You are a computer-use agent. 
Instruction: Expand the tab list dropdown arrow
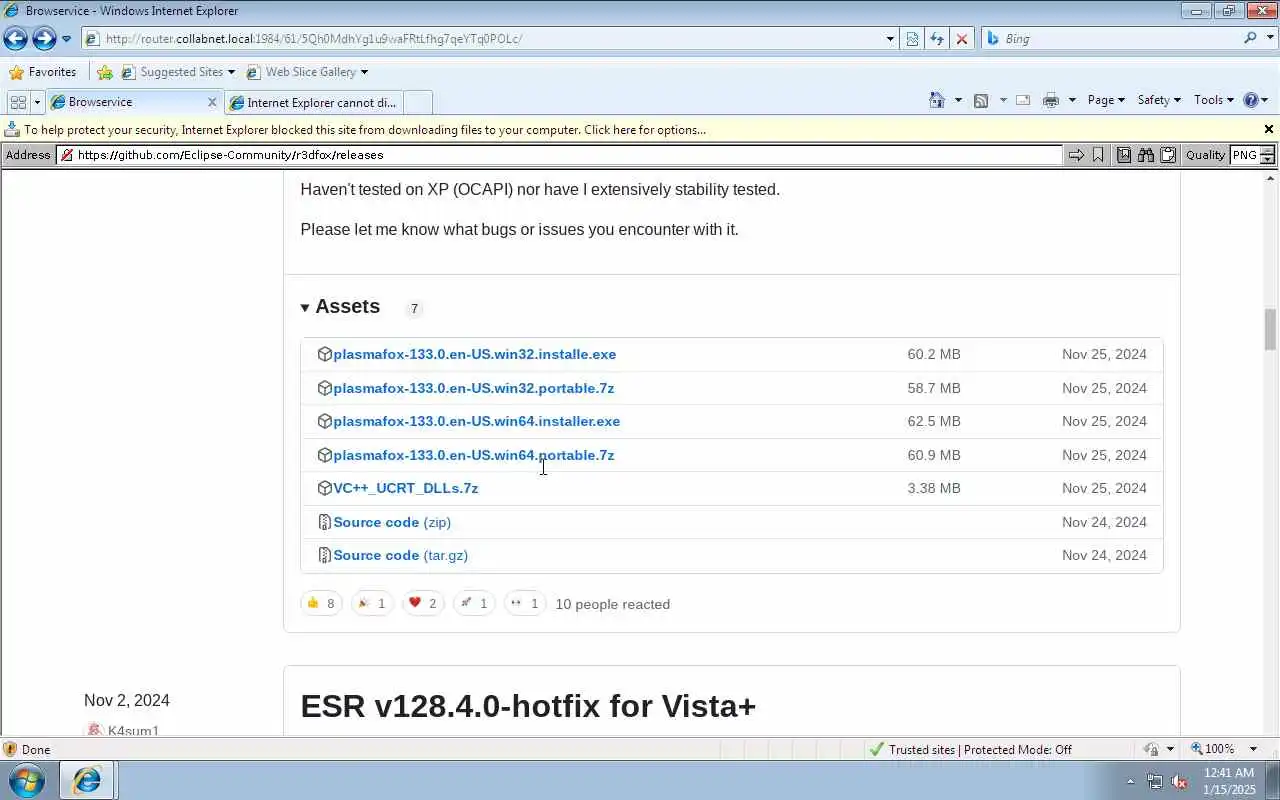tap(38, 102)
